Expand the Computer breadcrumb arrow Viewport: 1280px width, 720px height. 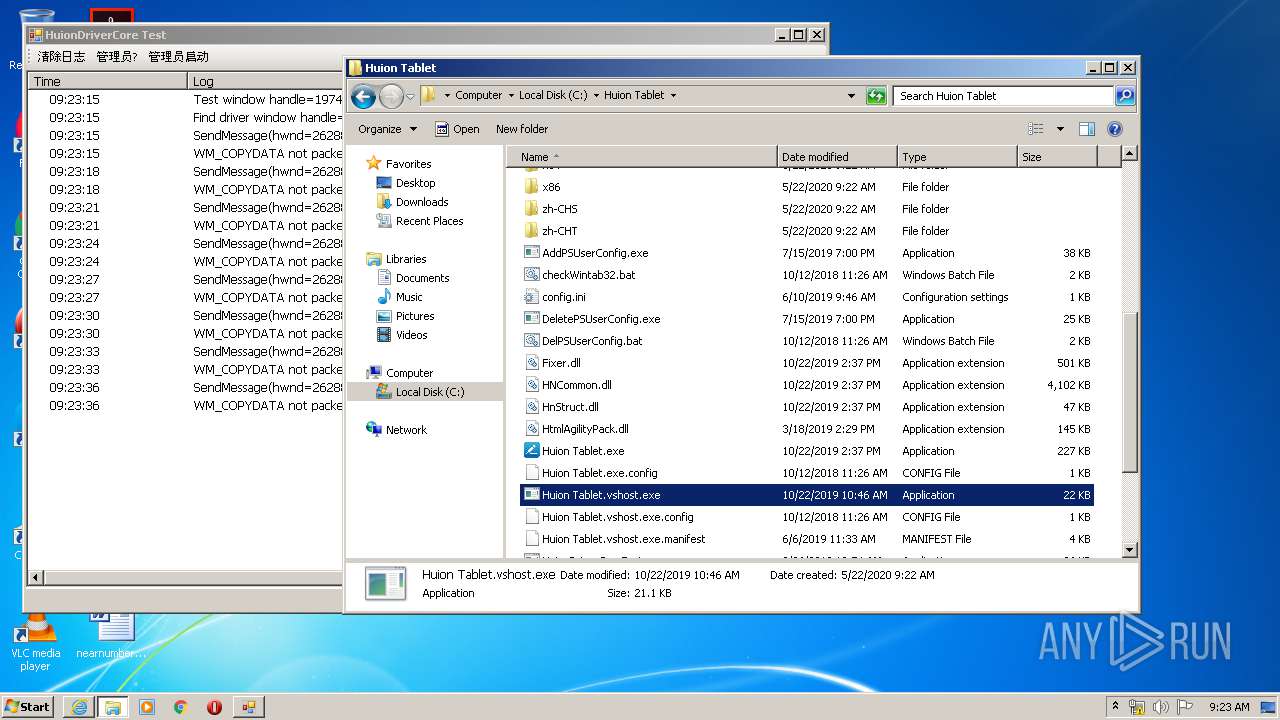click(510, 95)
